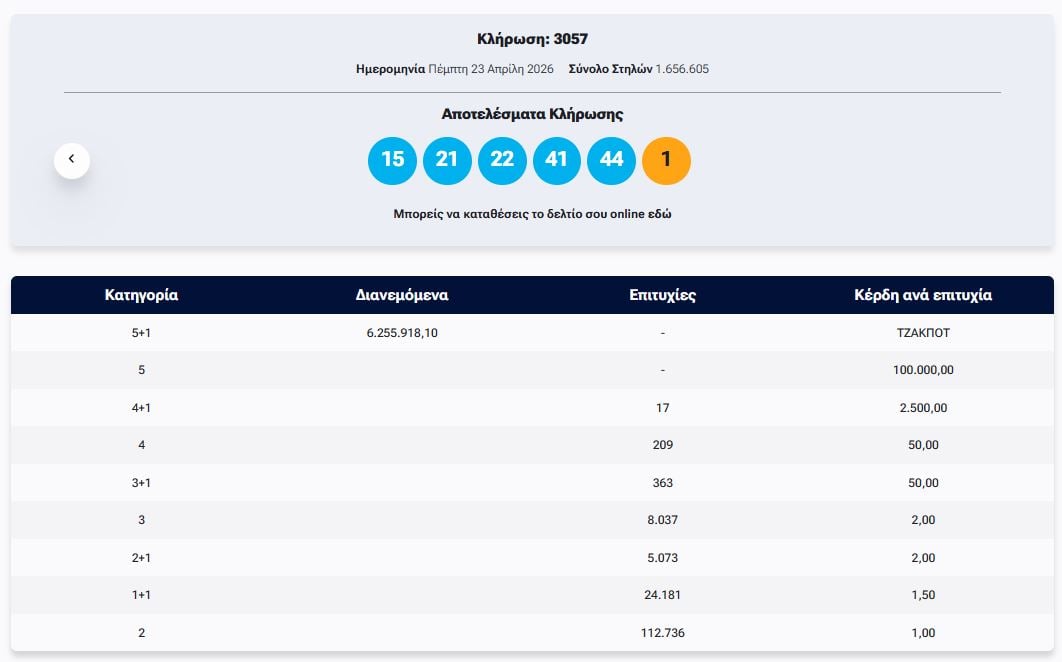Image resolution: width=1062 pixels, height=662 pixels.
Task: Open the online ticket submission link
Action: pyautogui.click(x=532, y=214)
